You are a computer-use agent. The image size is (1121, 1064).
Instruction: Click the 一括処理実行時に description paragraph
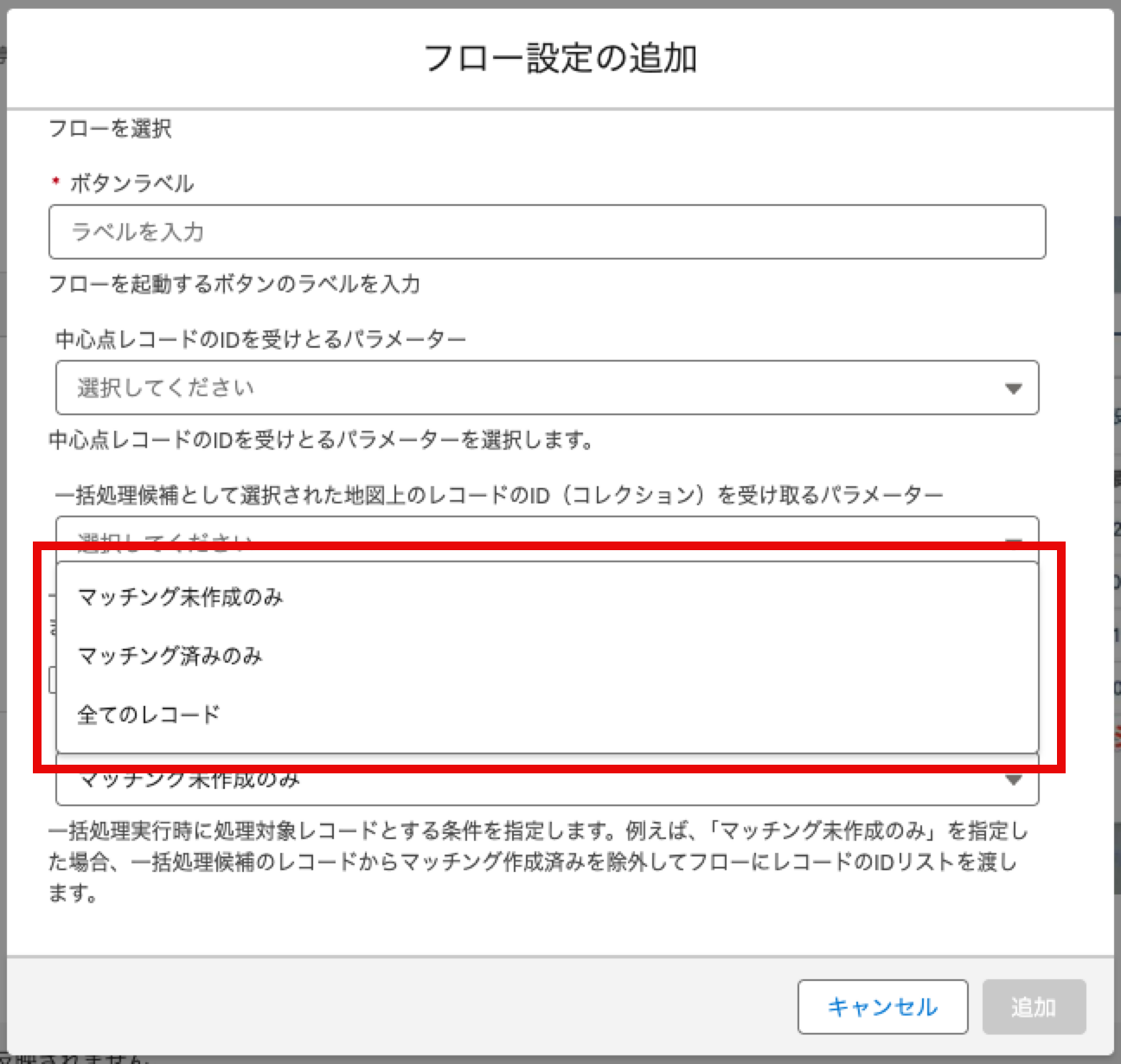(x=536, y=862)
